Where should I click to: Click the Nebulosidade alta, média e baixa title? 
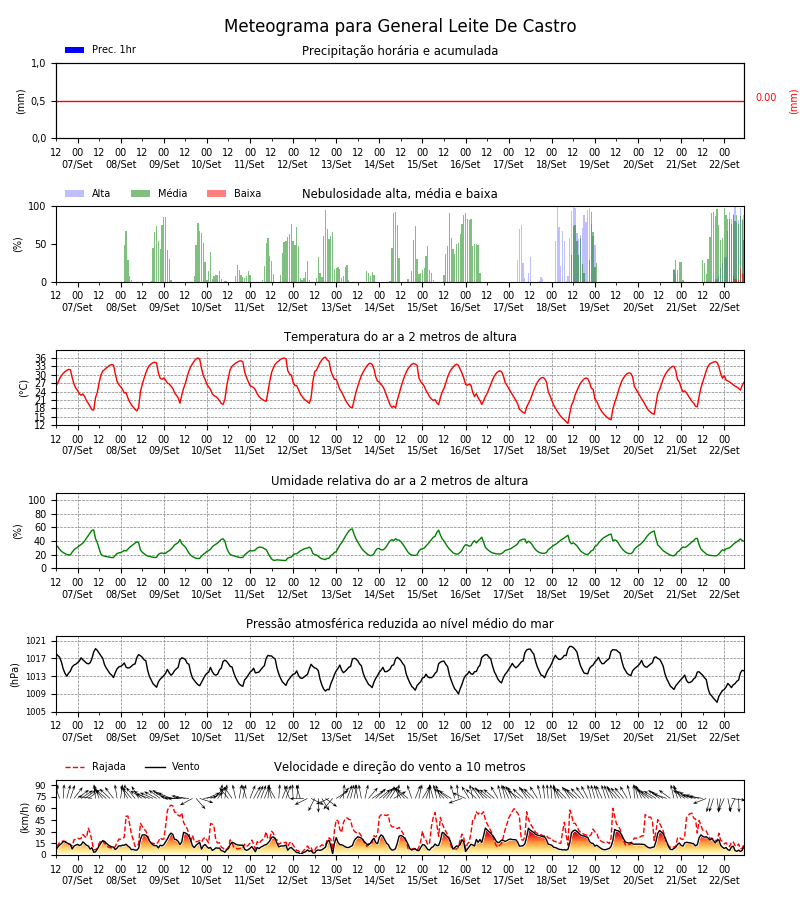click(x=400, y=194)
